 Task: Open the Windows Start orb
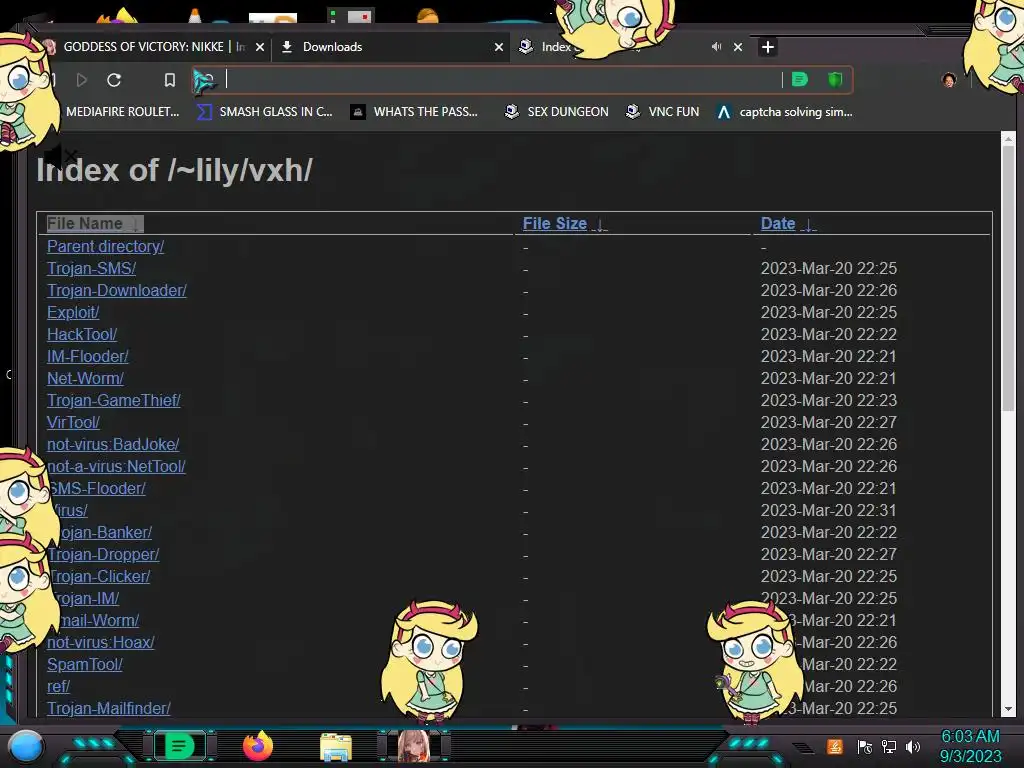26,746
